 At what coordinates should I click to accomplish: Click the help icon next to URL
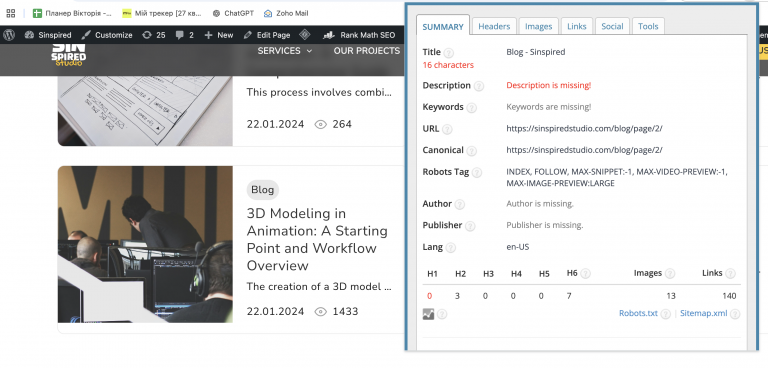pyautogui.click(x=447, y=129)
